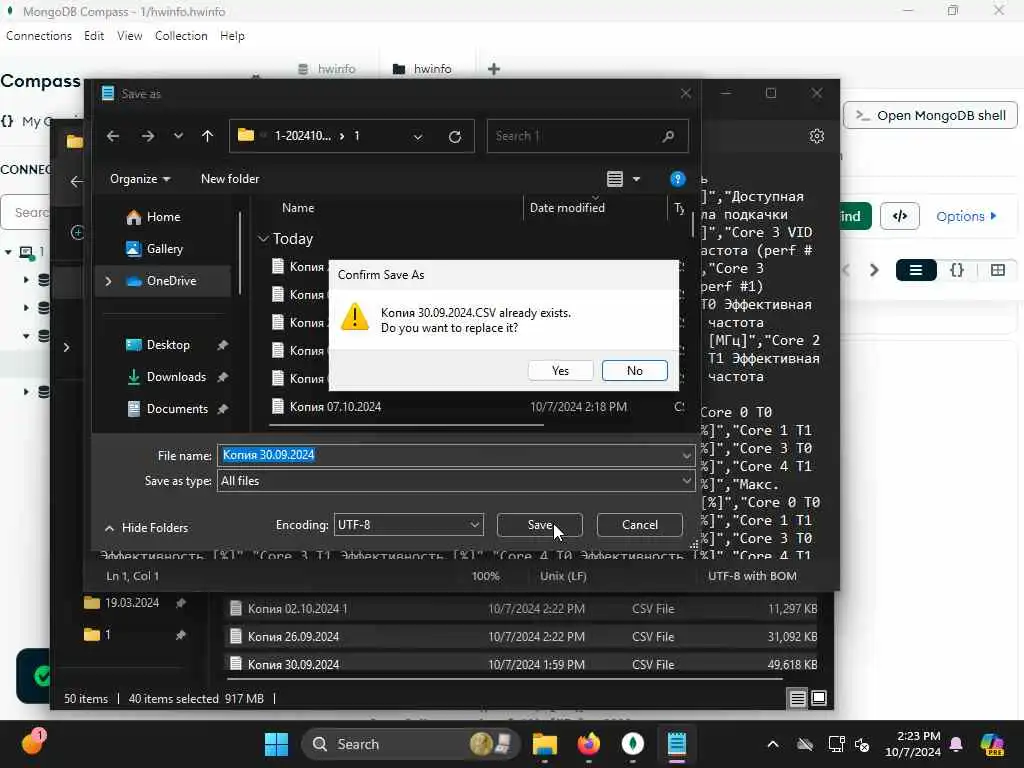Open Firefox from taskbar
Screen dimensions: 1024x768
588,744
